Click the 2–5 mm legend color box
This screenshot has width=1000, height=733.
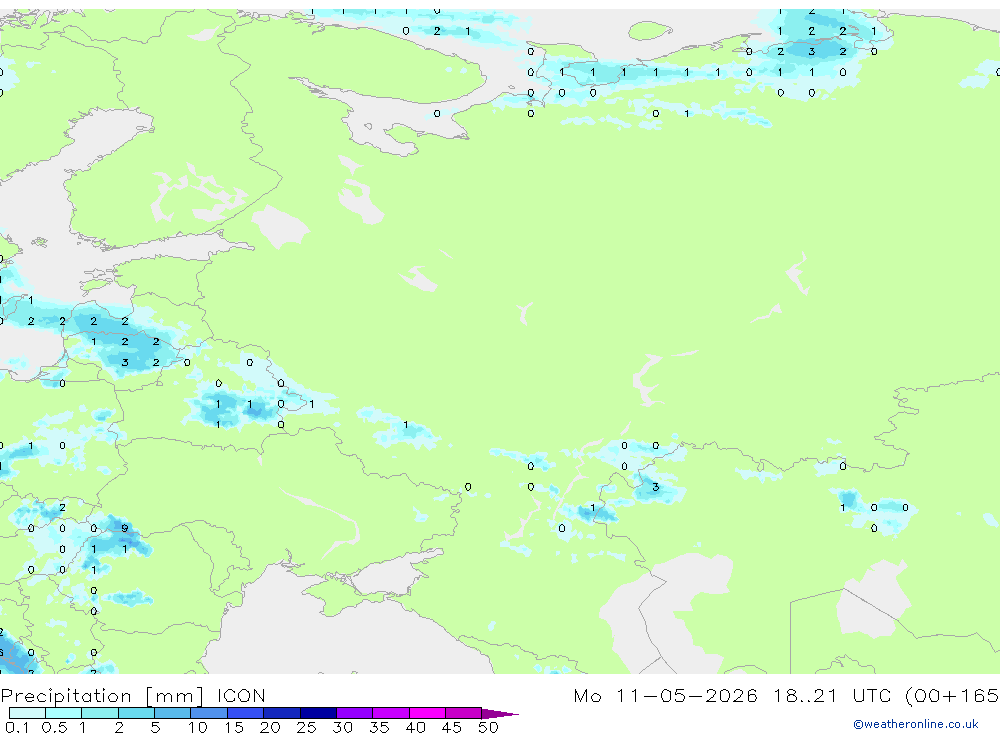coord(136,713)
